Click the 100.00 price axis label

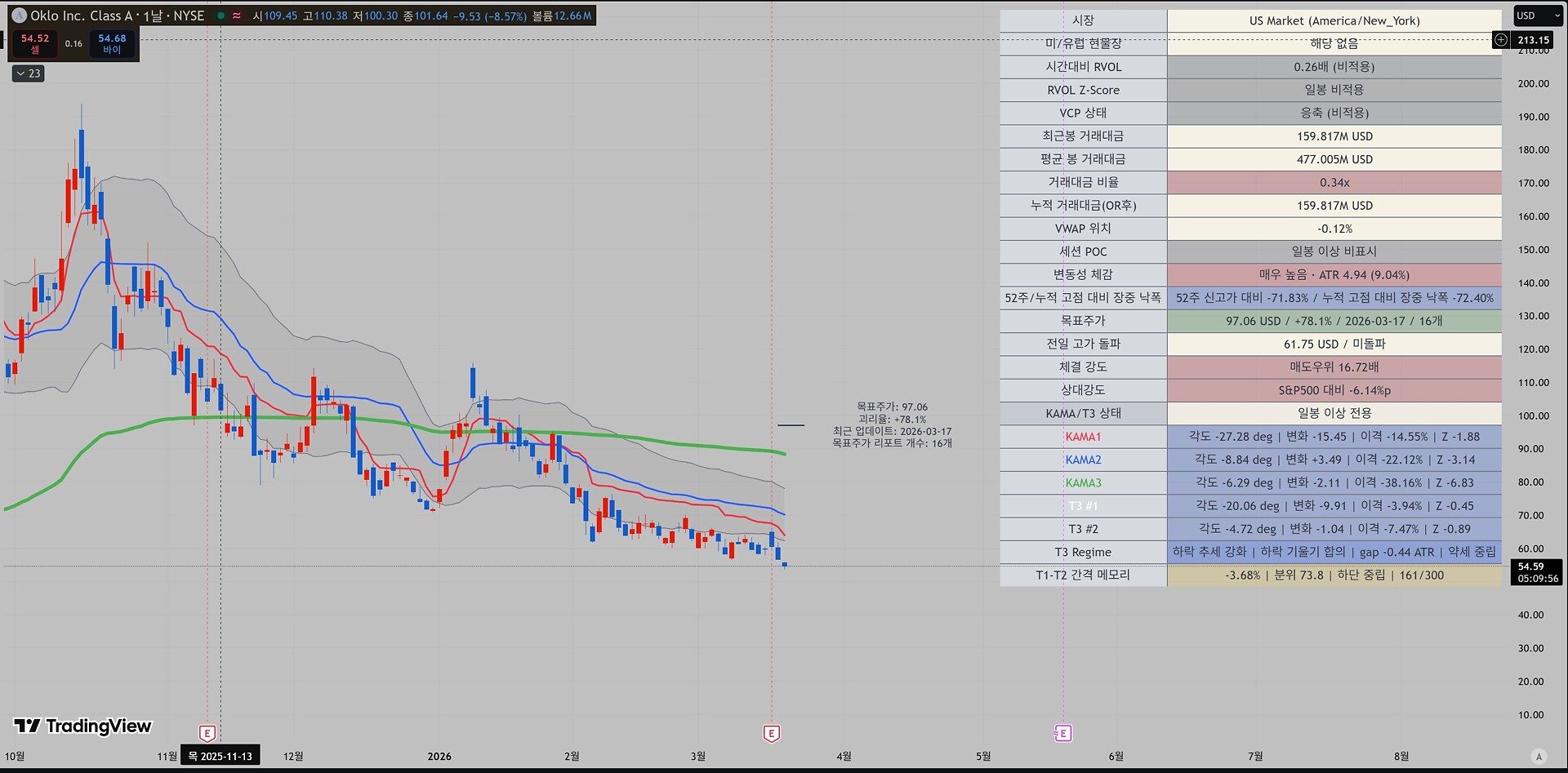coord(1534,415)
